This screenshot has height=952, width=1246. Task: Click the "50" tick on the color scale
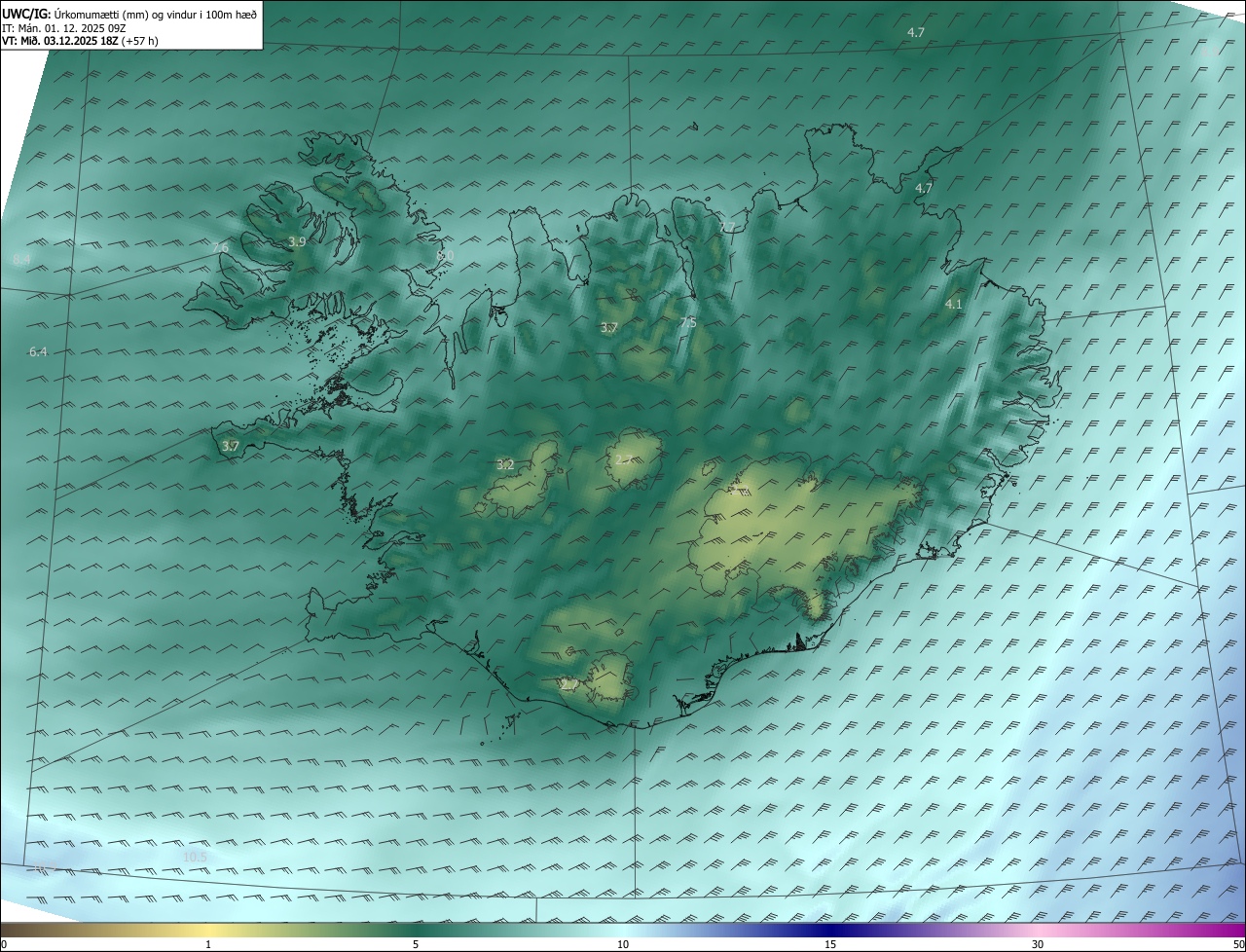click(1238, 944)
